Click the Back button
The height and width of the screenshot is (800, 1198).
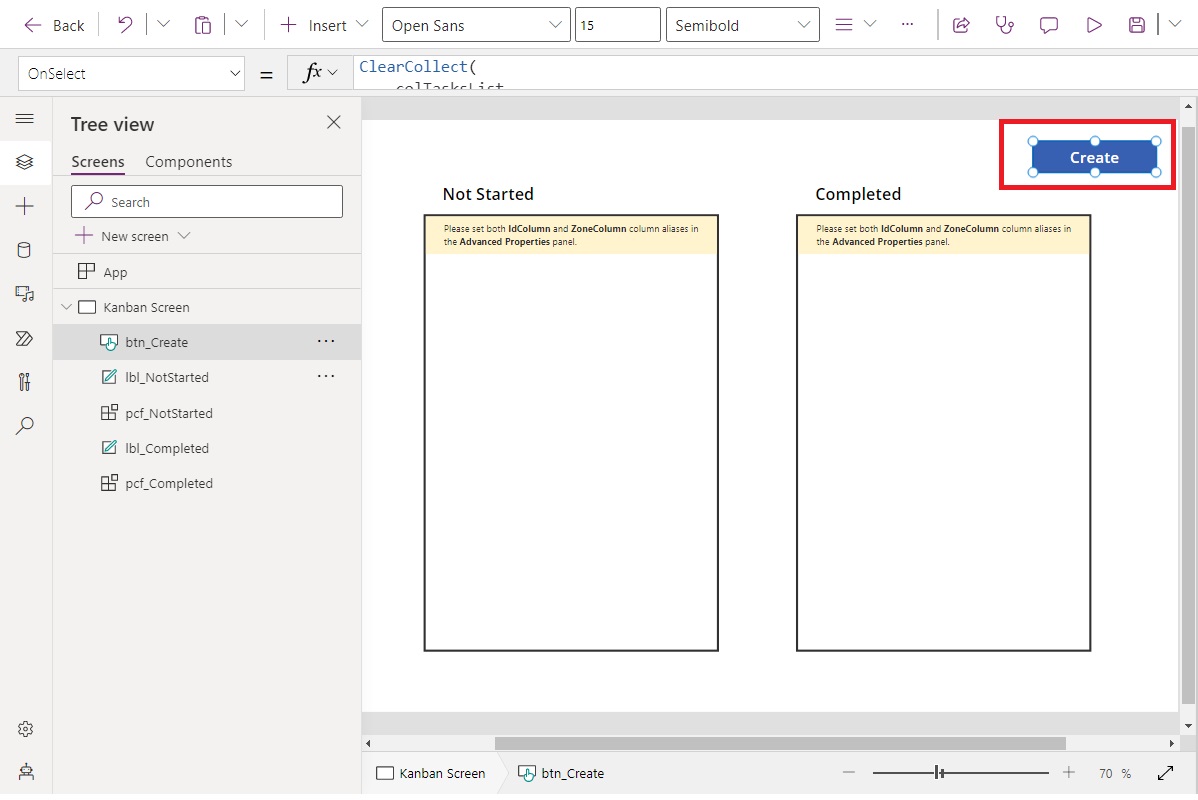(54, 24)
